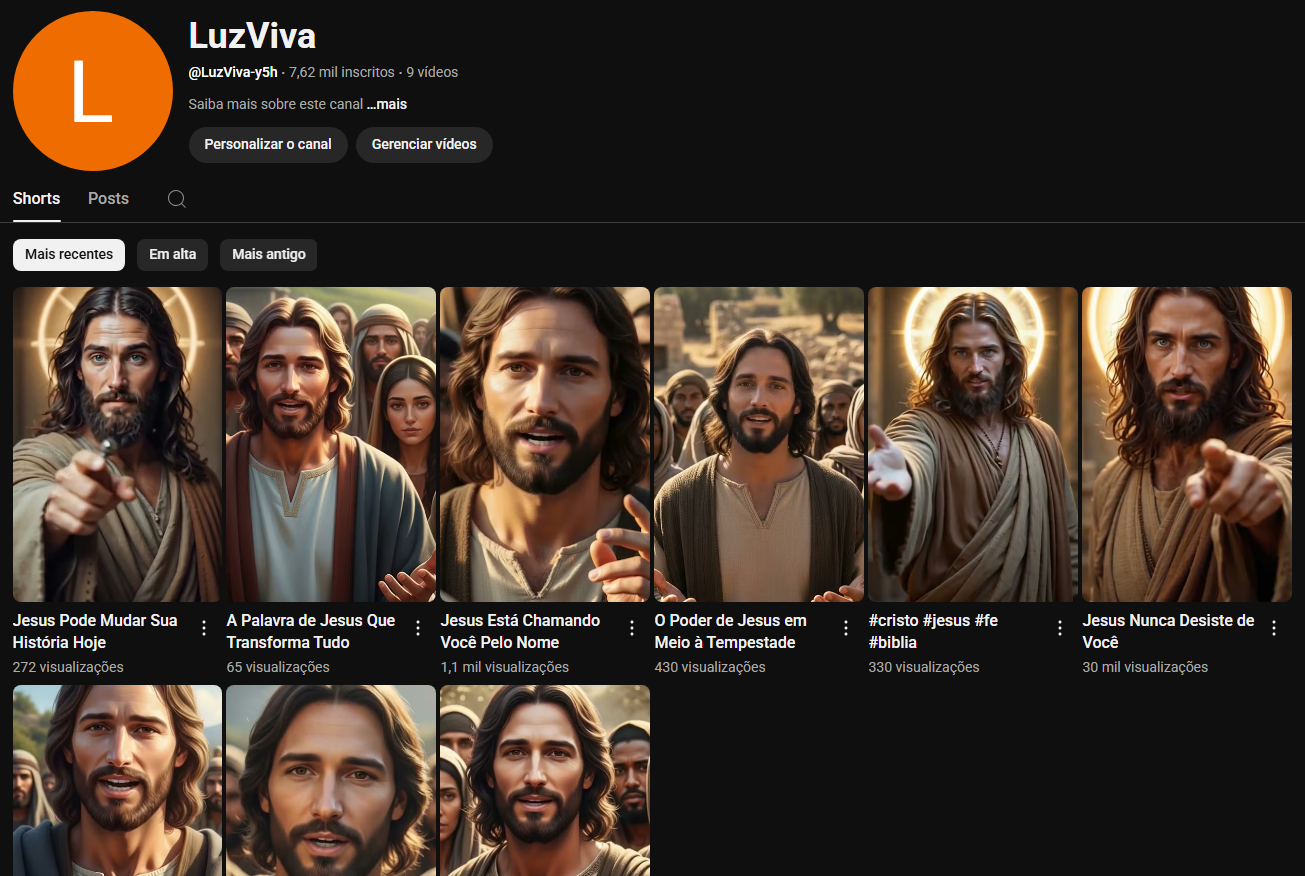The width and height of the screenshot is (1305, 876).
Task: Click the orange LuzViva channel avatar
Action: click(93, 91)
